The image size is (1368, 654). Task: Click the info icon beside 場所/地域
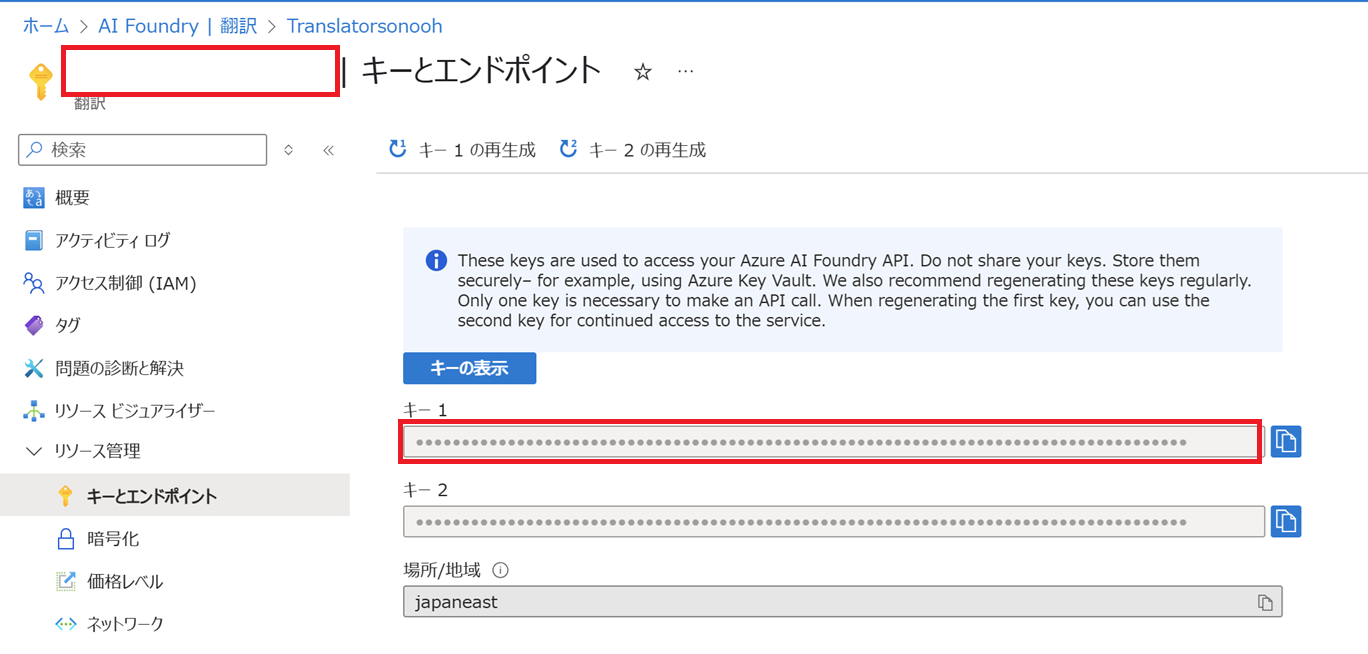pyautogui.click(x=501, y=571)
